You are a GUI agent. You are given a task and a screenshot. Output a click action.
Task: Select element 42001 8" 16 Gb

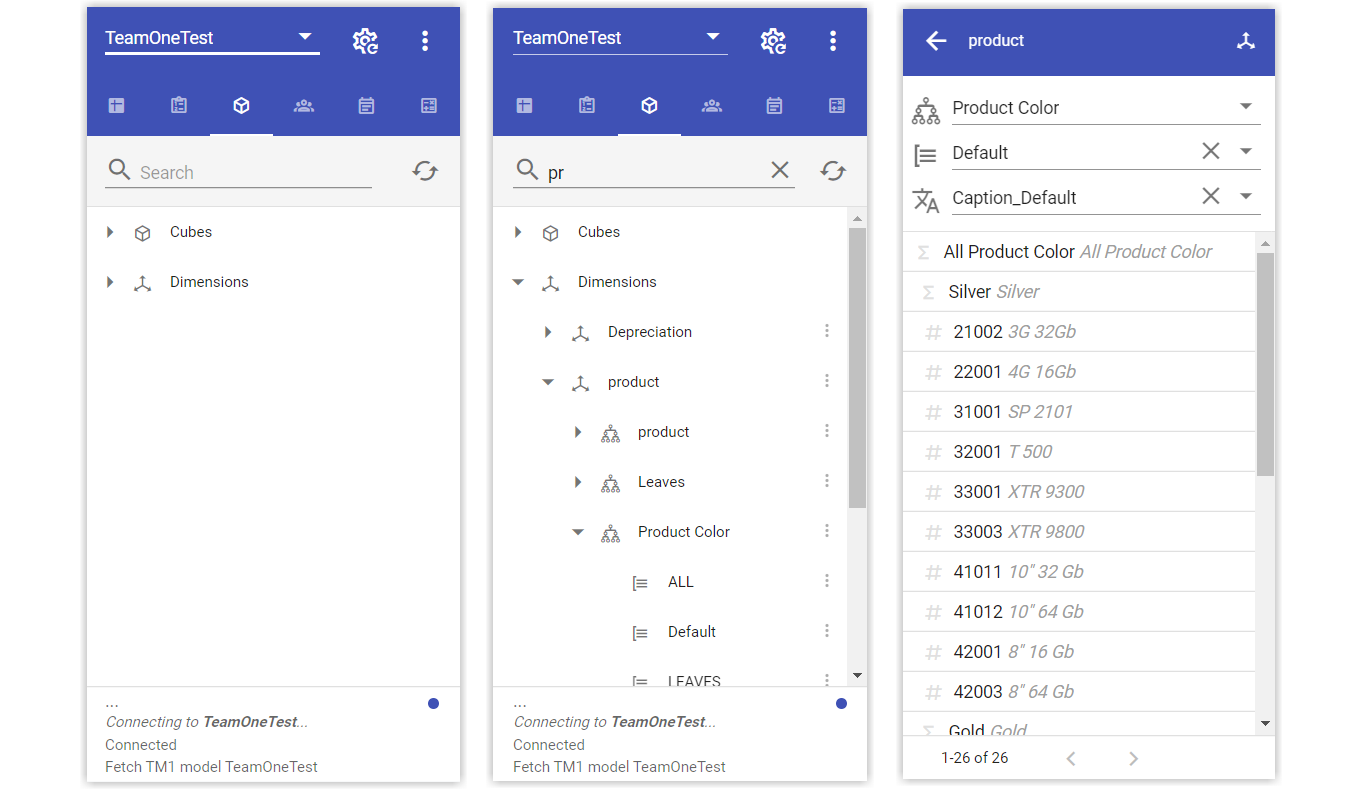click(1079, 652)
